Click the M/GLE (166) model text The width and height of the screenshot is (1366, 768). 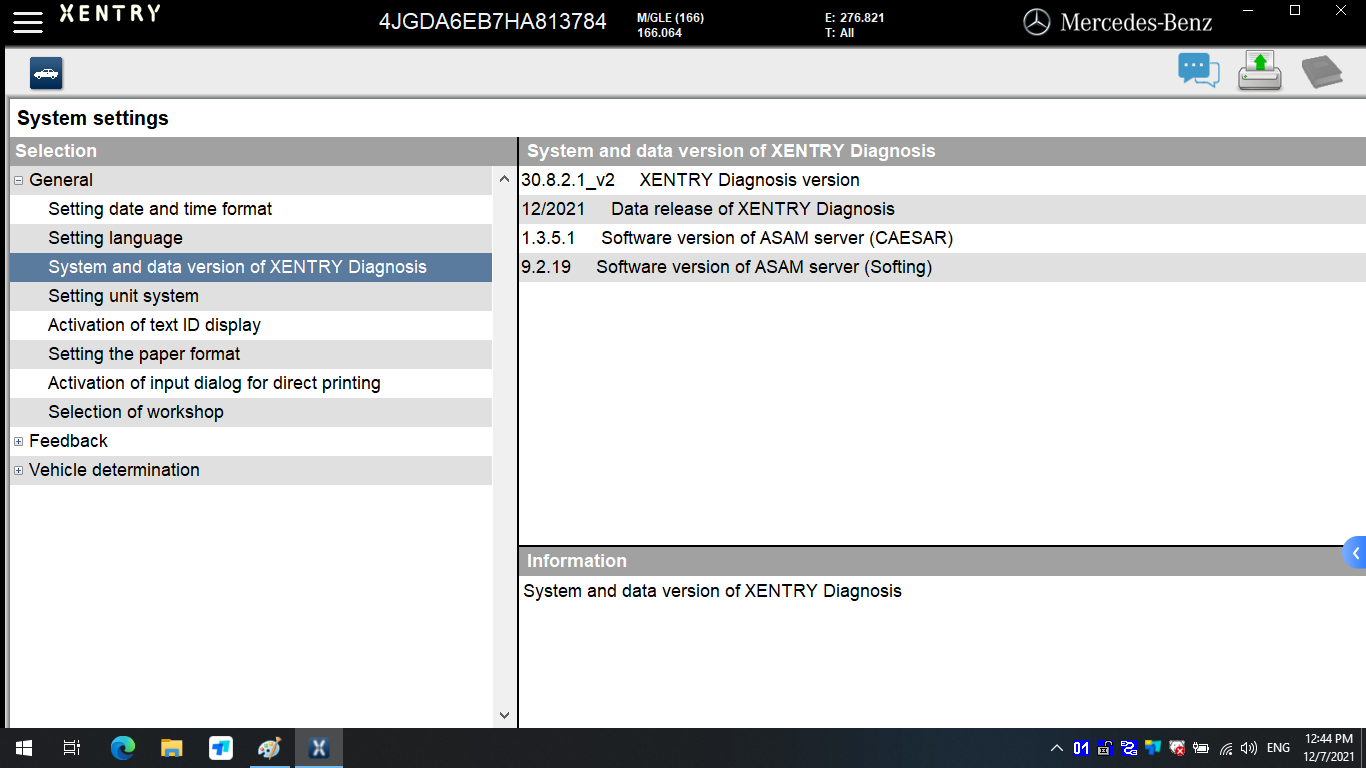tap(671, 18)
